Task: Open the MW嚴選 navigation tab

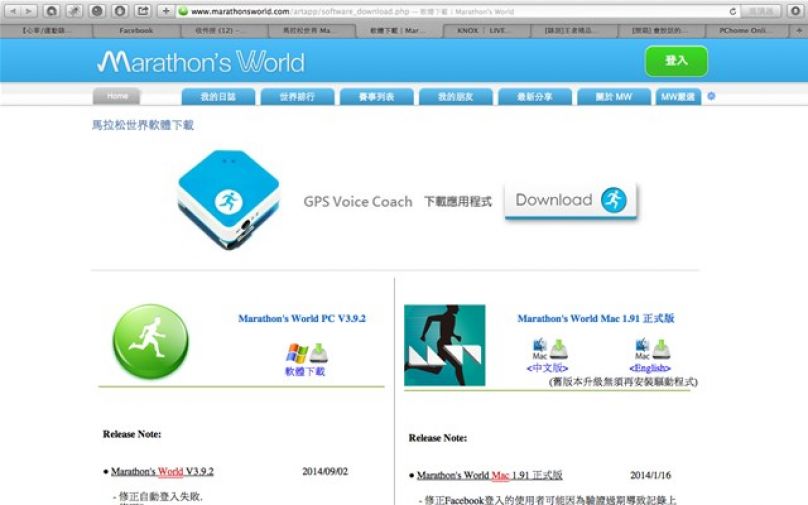Action: tap(678, 97)
